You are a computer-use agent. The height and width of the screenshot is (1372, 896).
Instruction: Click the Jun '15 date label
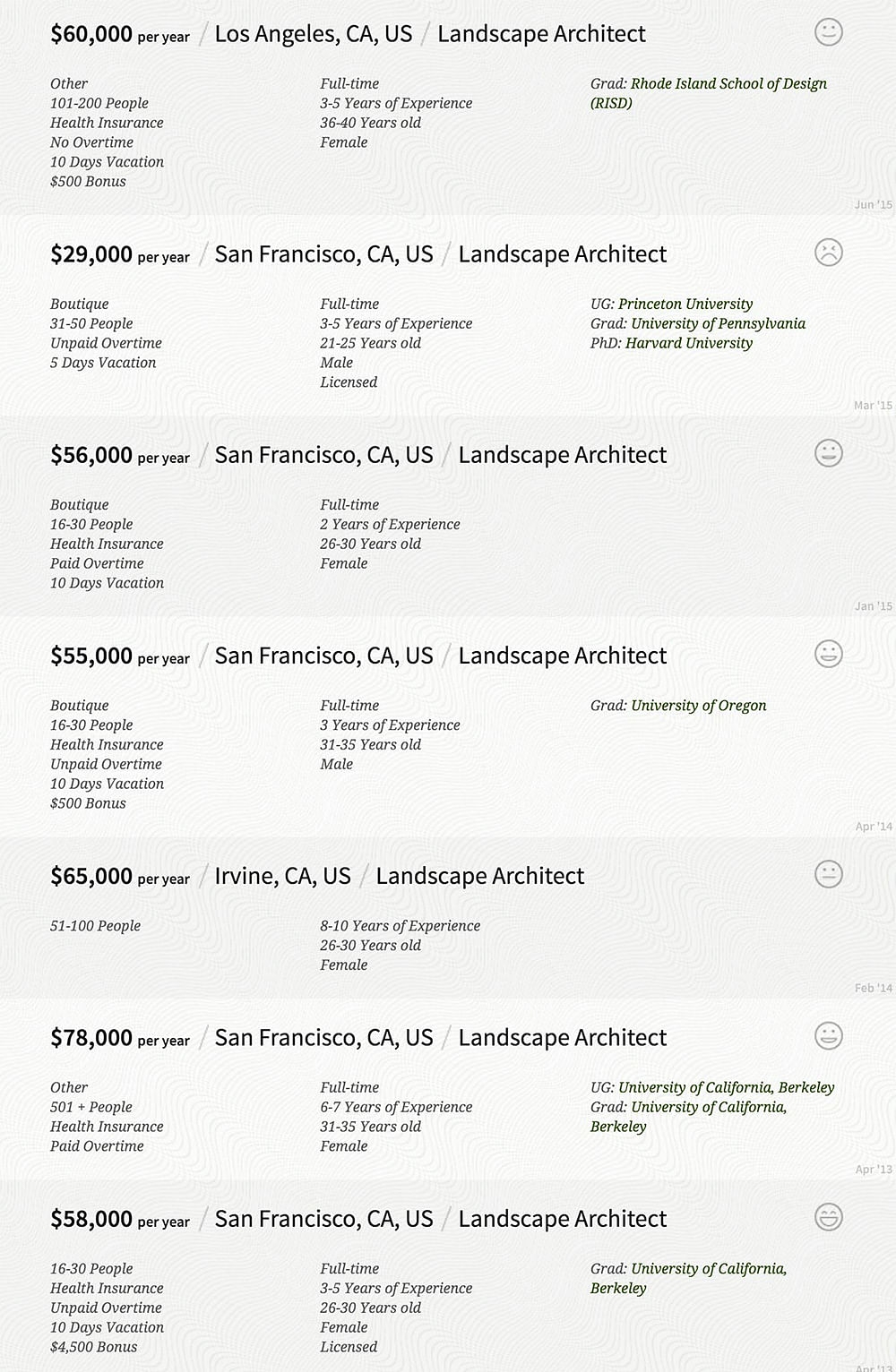pos(874,204)
